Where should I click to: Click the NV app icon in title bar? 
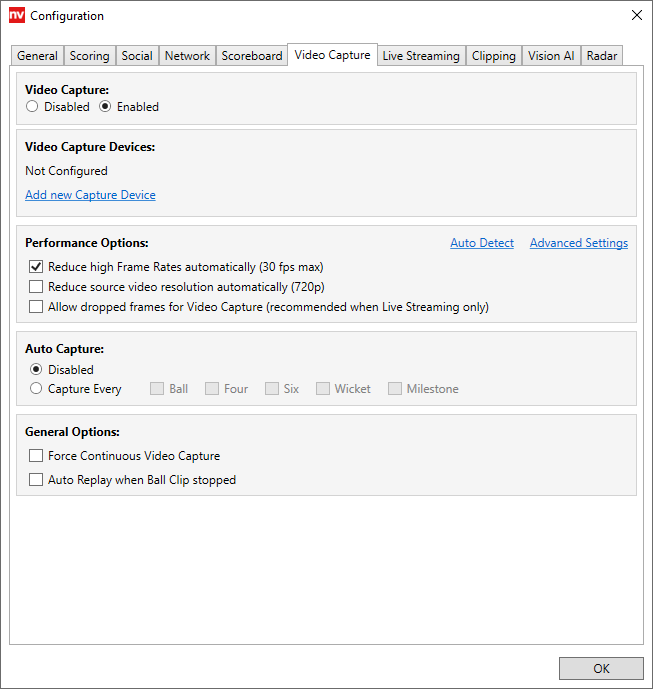pyautogui.click(x=16, y=16)
